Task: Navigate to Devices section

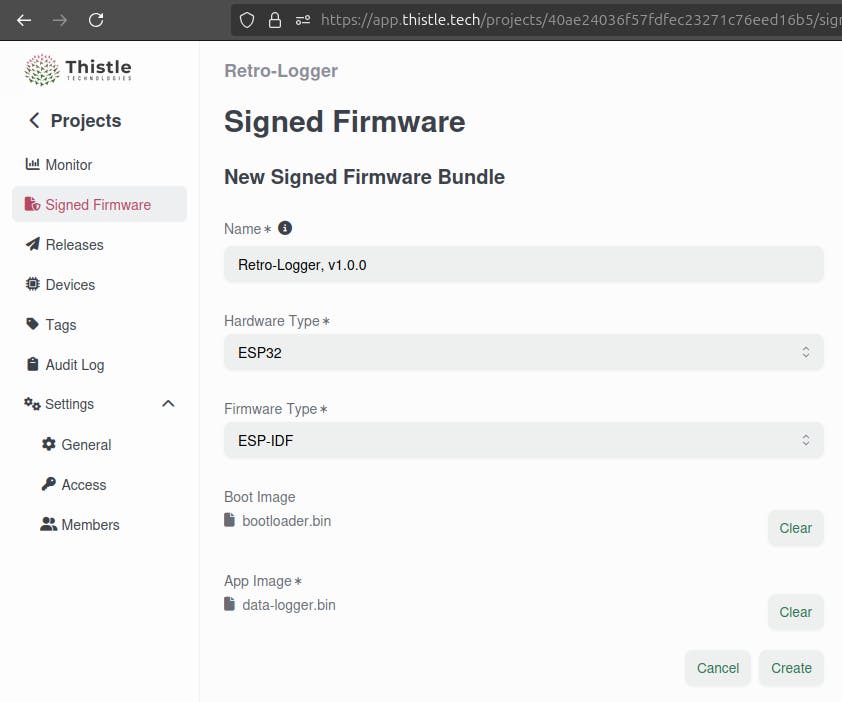Action: [70, 285]
